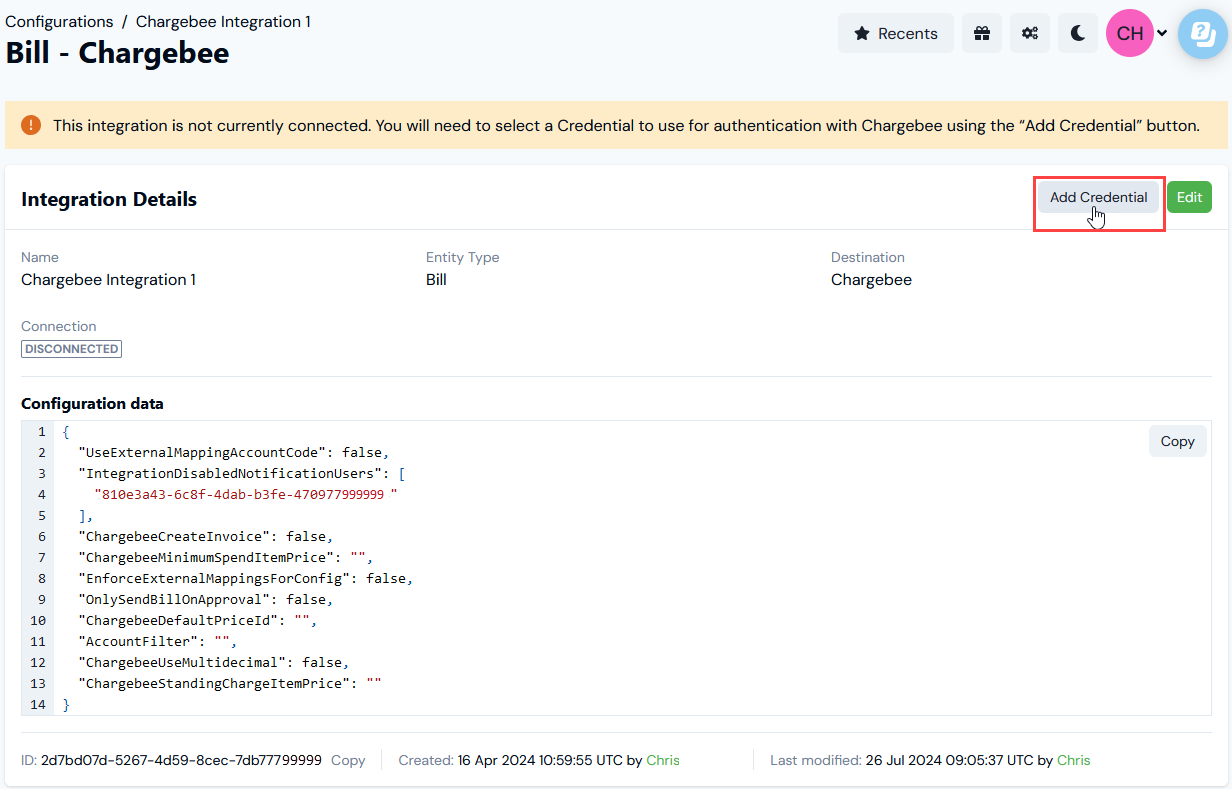This screenshot has width=1232, height=789.
Task: Click the Chargebee Integration 1 breadcrumb
Action: pyautogui.click(x=222, y=21)
